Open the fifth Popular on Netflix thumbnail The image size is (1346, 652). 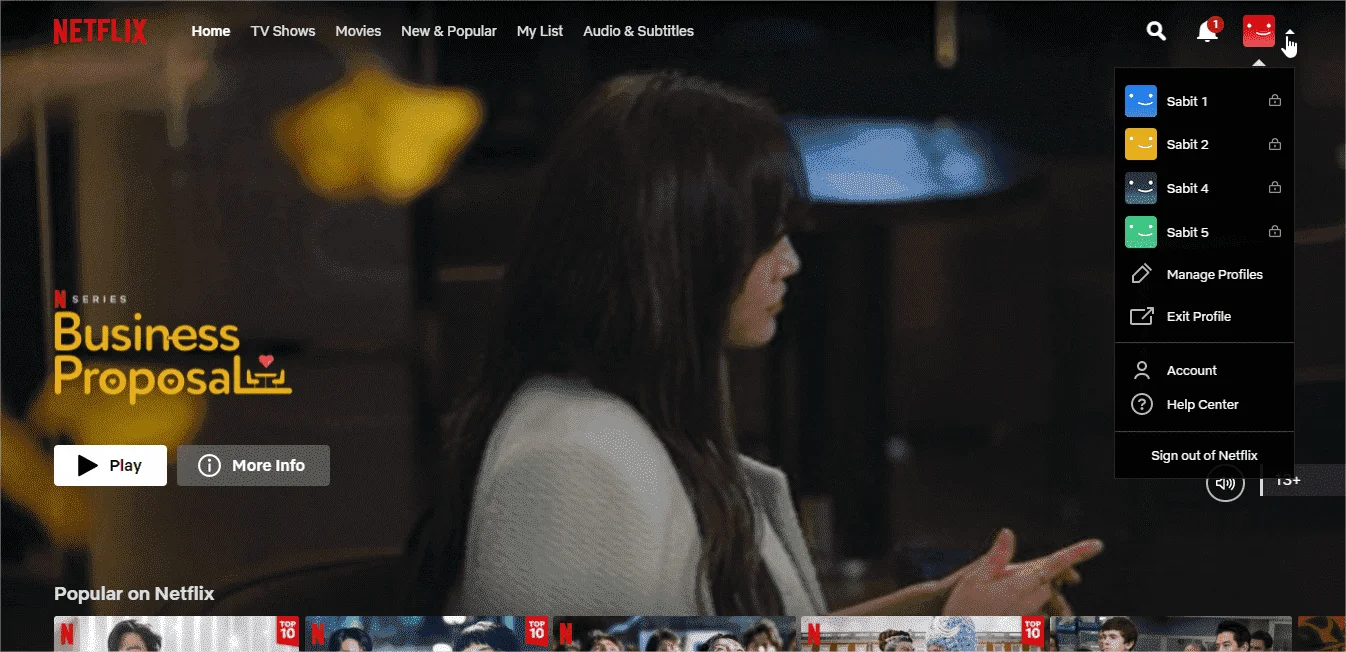pyautogui.click(x=1171, y=634)
